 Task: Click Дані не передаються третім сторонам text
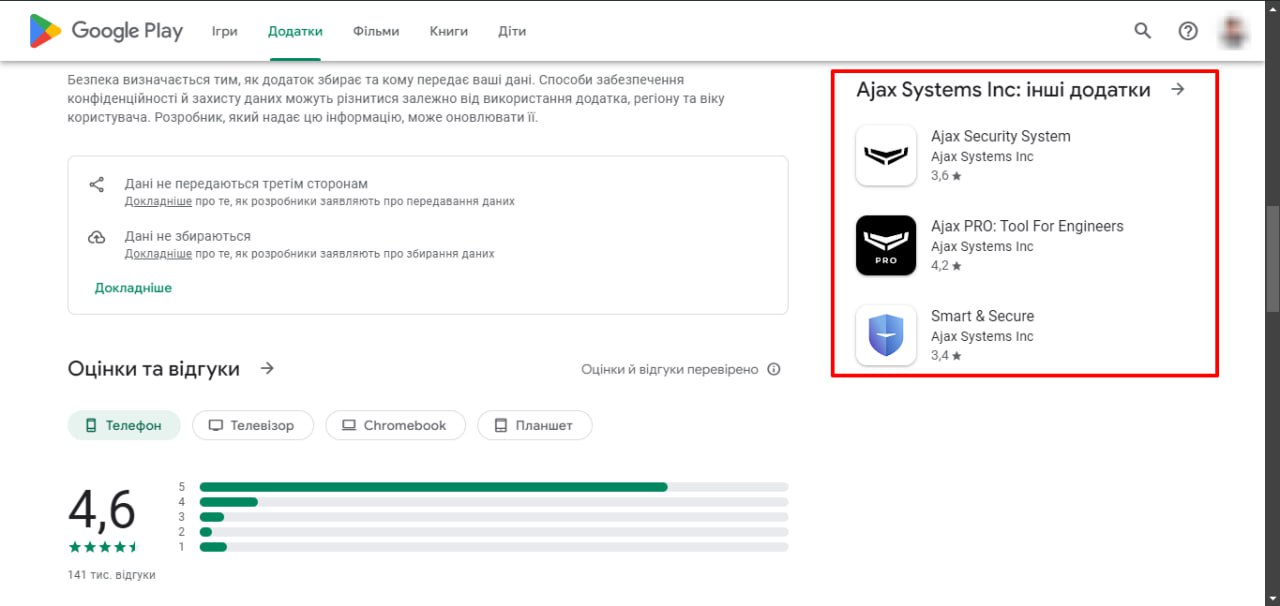[x=246, y=184]
